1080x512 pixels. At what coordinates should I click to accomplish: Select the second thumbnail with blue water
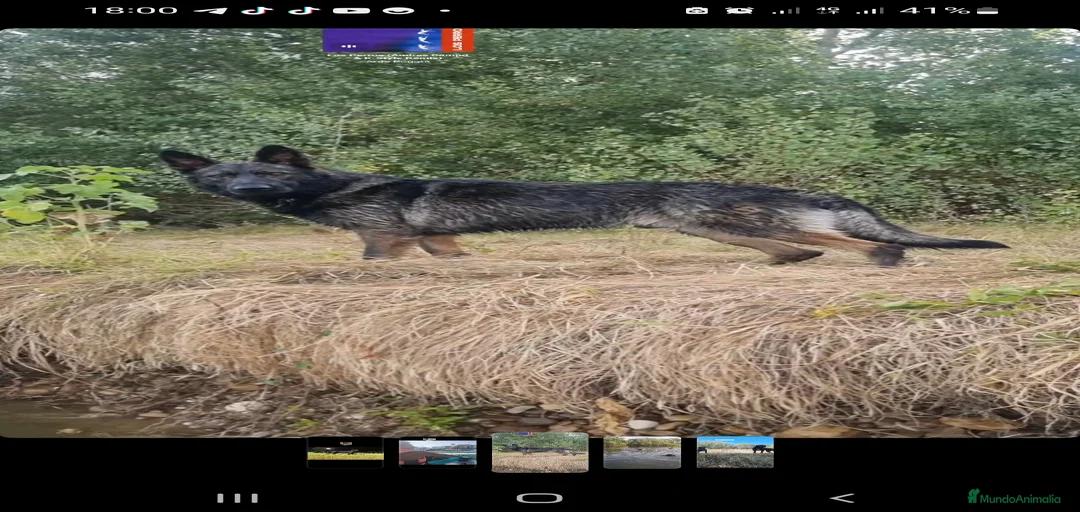[438, 453]
